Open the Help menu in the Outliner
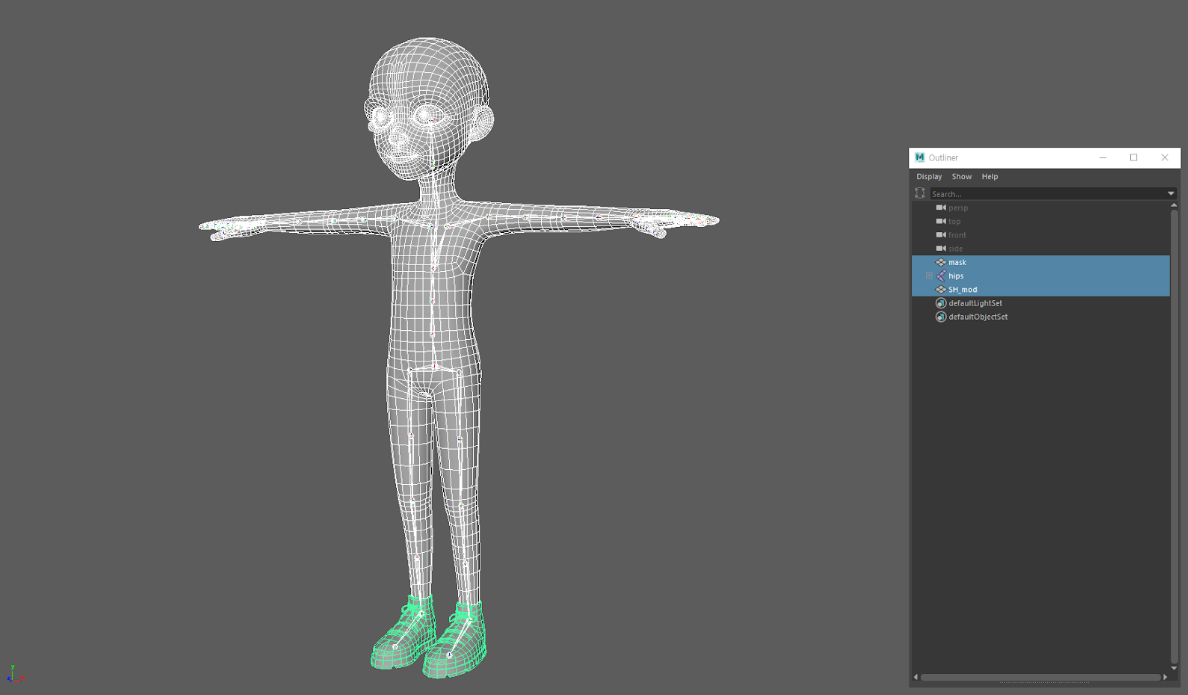Screen dimensions: 1188x695 (989, 177)
